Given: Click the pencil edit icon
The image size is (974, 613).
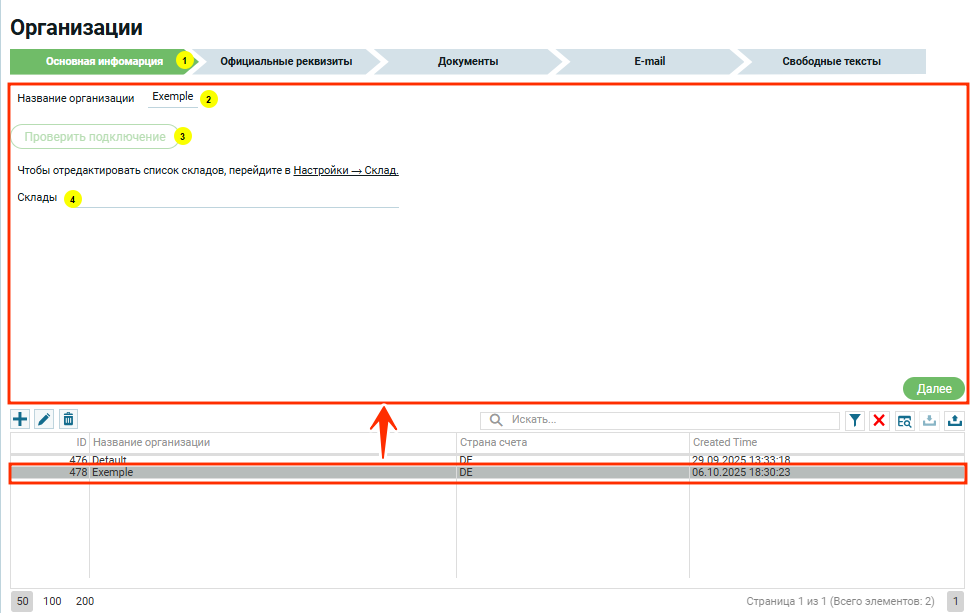Looking at the screenshot, I should (x=44, y=420).
